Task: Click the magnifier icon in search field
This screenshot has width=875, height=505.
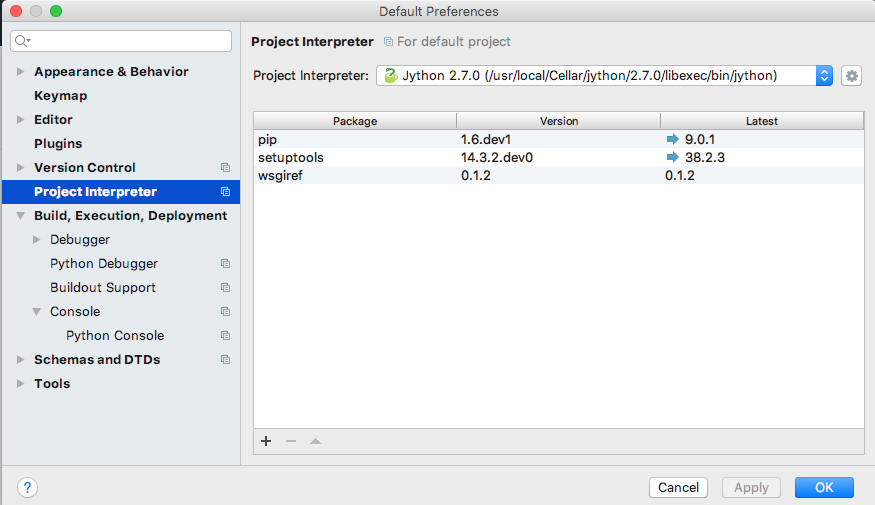Action: click(22, 41)
